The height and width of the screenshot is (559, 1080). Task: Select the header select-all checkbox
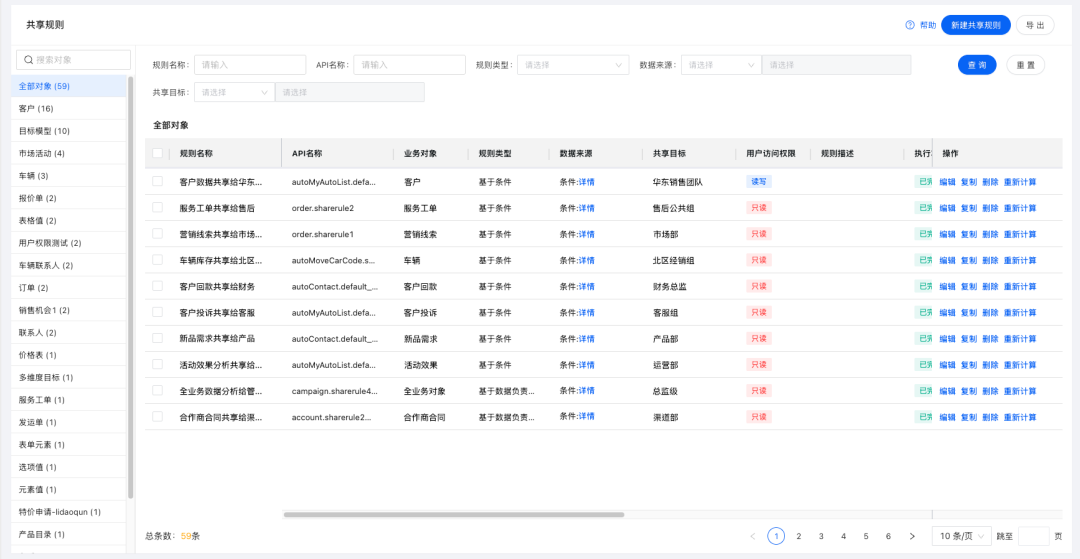[x=157, y=153]
